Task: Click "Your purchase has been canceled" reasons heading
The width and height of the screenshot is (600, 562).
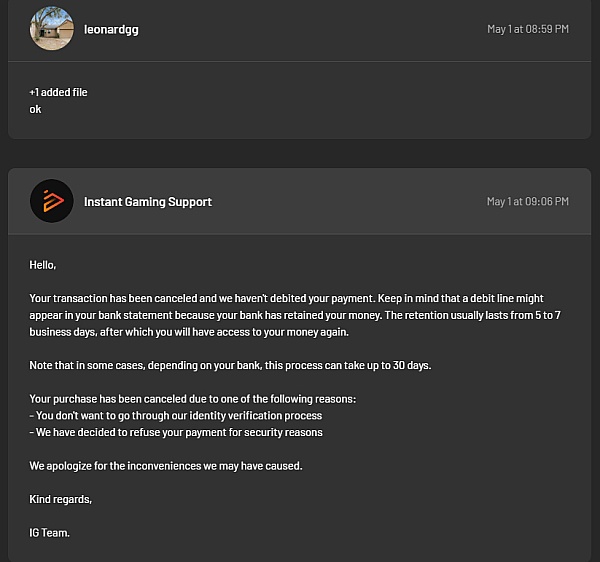Action: pyautogui.click(x=192, y=399)
